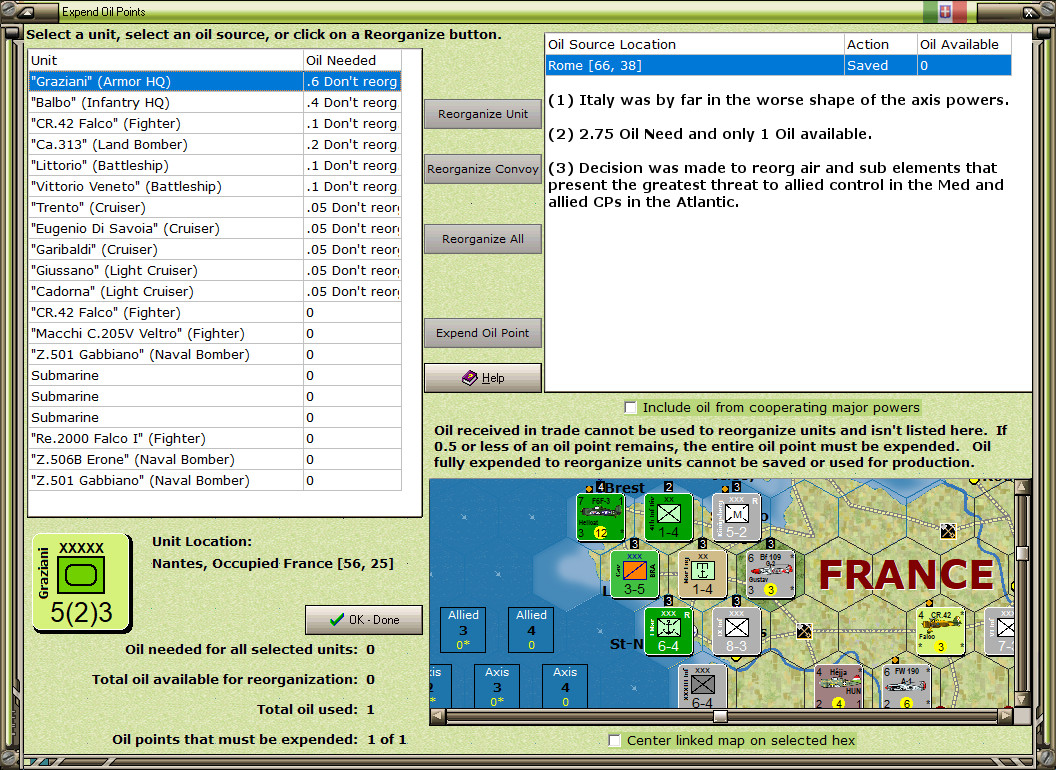1056x770 pixels.
Task: Toggle Center linked map on selected hex
Action: pos(614,740)
